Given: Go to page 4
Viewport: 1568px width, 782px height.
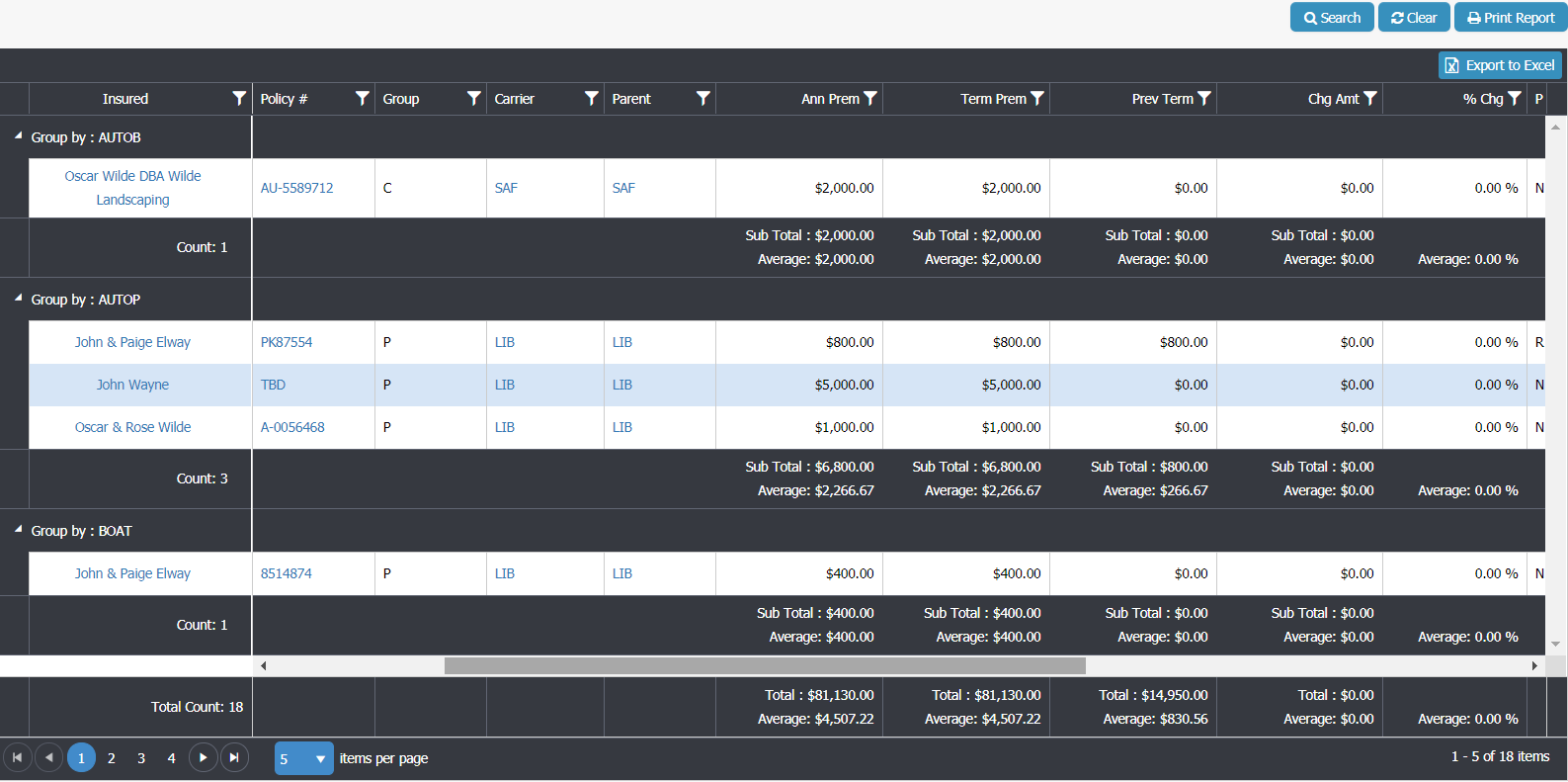Looking at the screenshot, I should (171, 758).
